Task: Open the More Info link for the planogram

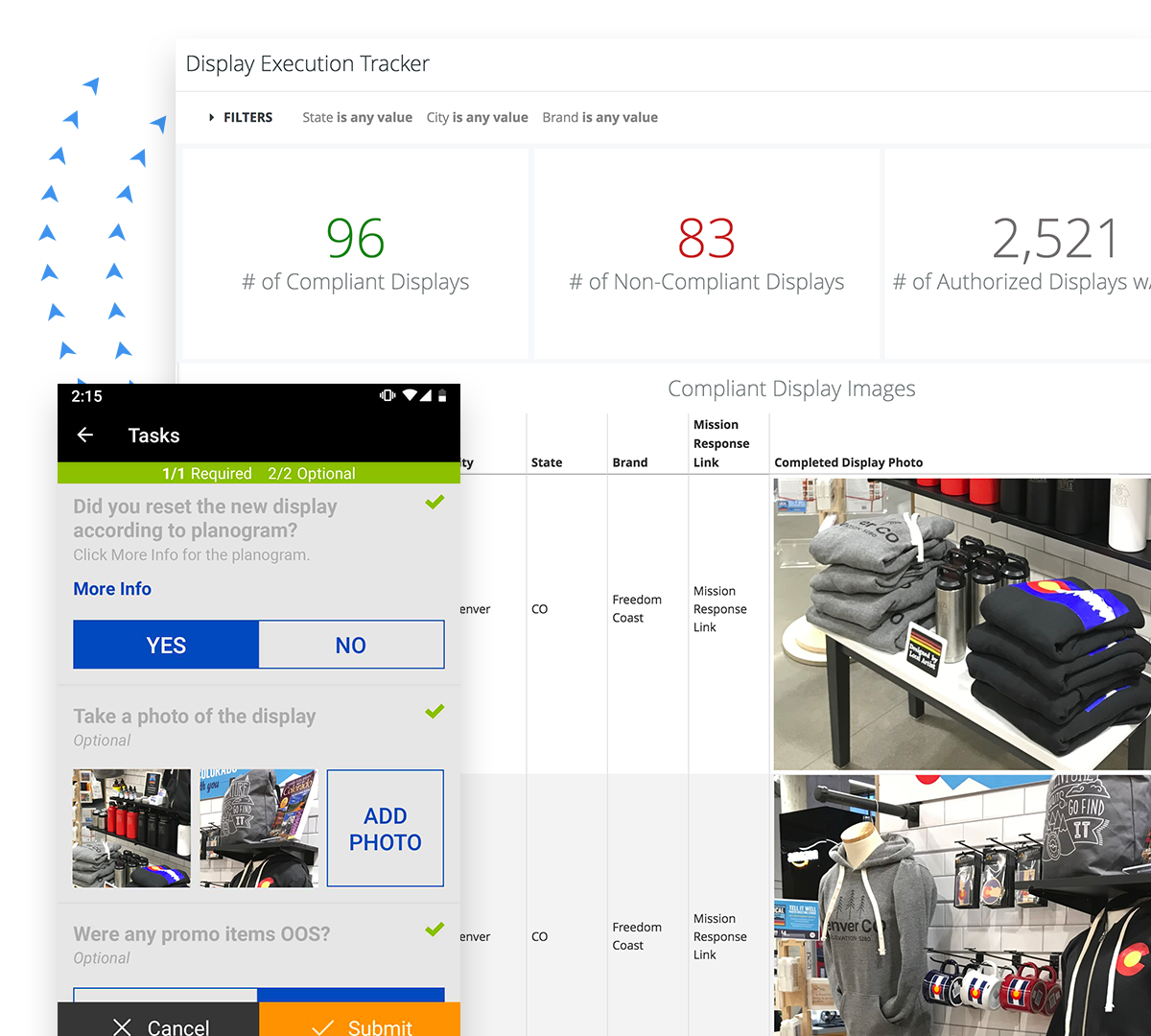Action: tap(112, 588)
